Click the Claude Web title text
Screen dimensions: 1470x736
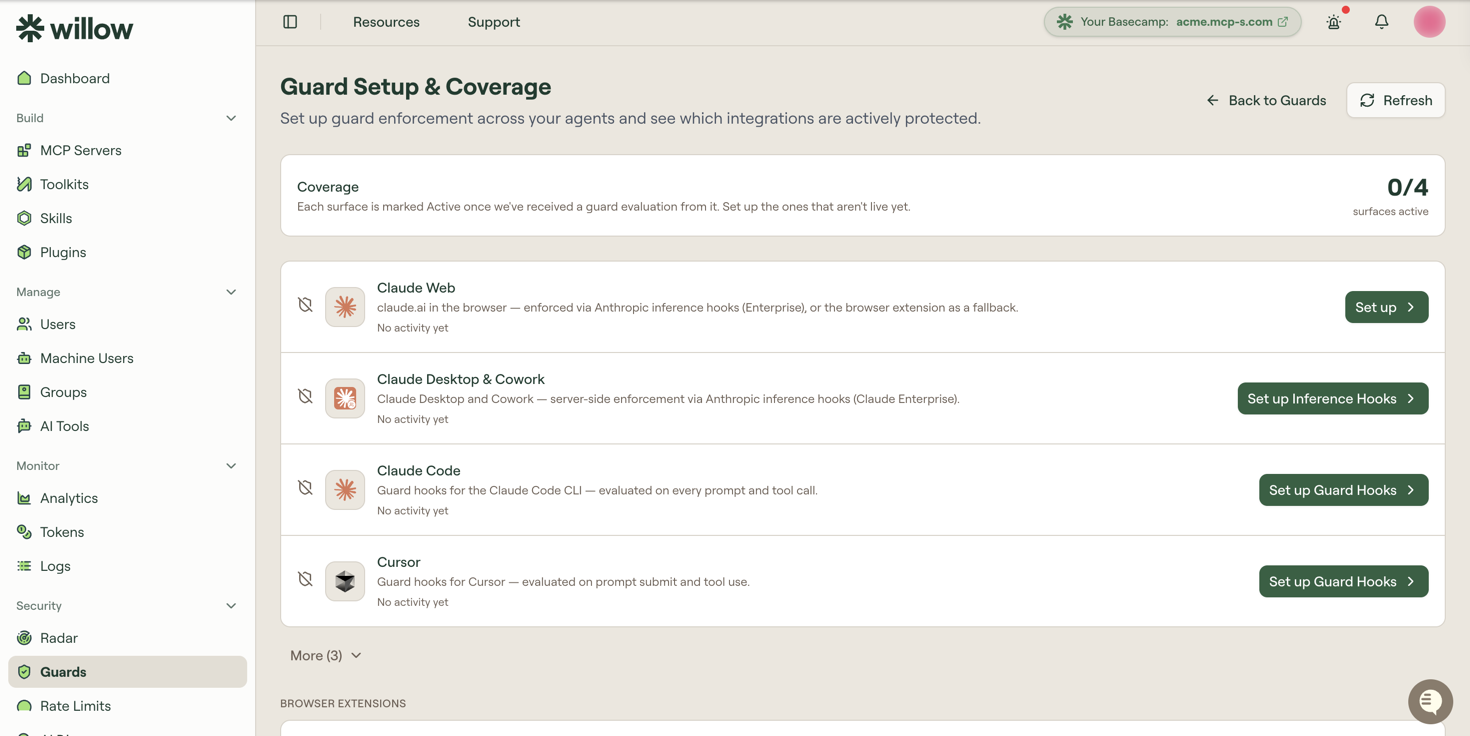click(416, 288)
